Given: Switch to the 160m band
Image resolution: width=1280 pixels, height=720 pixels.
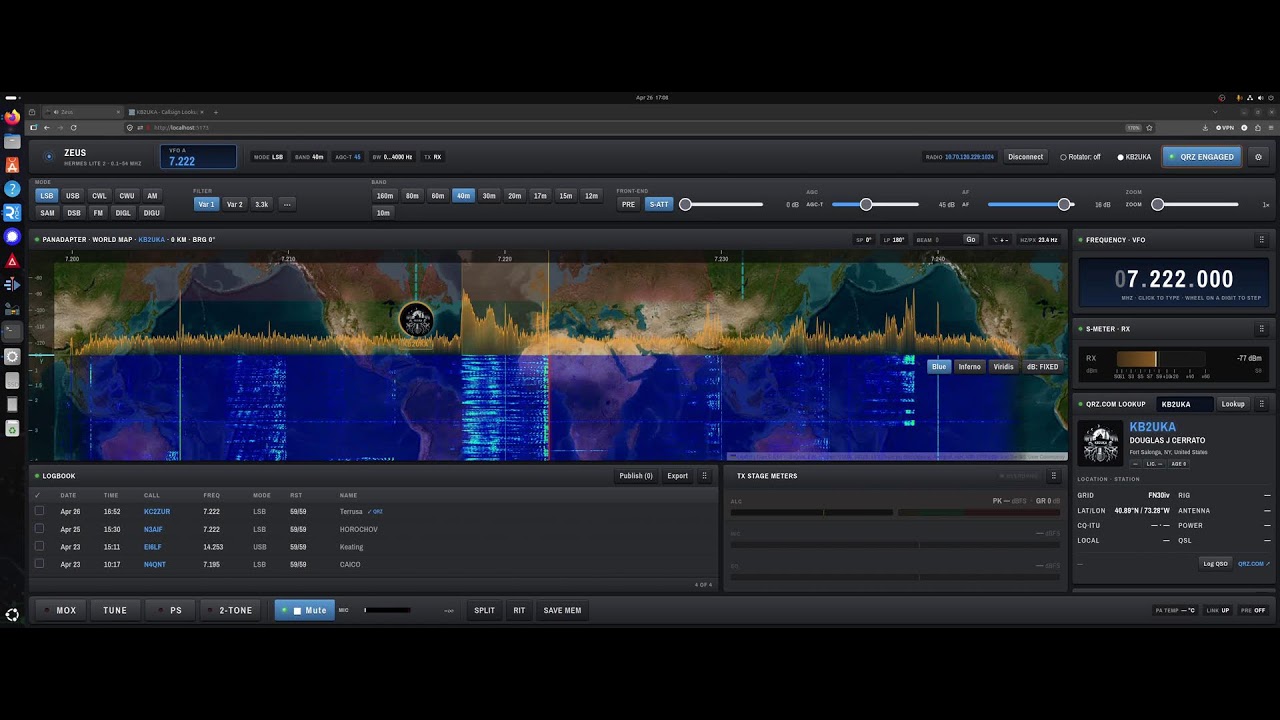Looking at the screenshot, I should pos(384,196).
